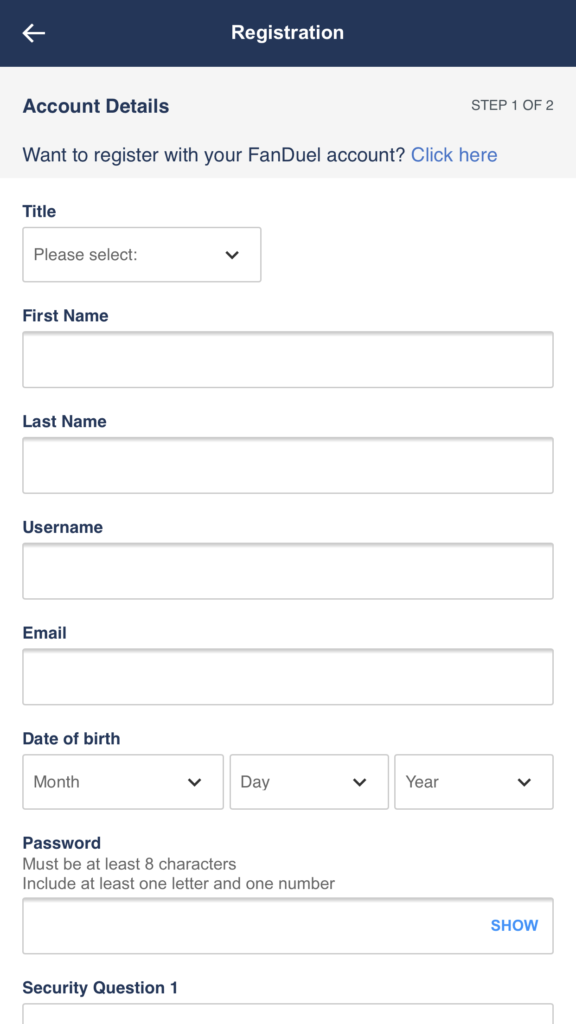The width and height of the screenshot is (576, 1024).
Task: Open the Title 'Please select:' dropdown
Action: (x=120, y=255)
